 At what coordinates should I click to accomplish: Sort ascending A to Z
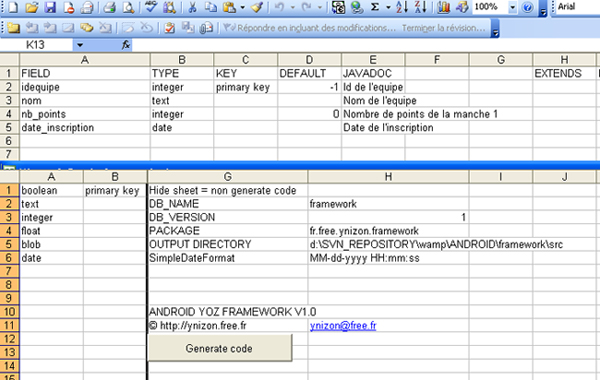coord(402,7)
